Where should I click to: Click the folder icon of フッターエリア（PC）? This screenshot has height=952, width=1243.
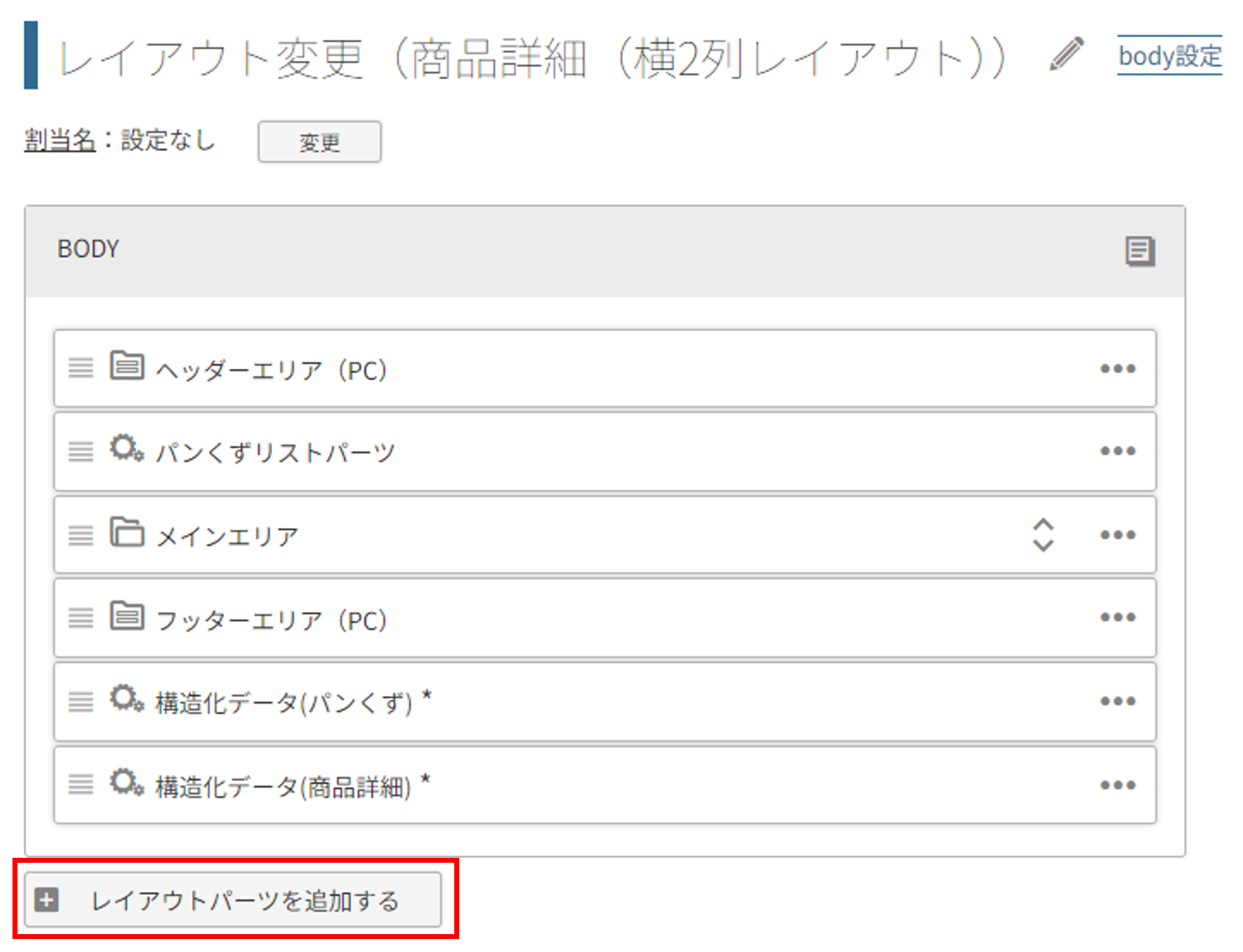(127, 616)
